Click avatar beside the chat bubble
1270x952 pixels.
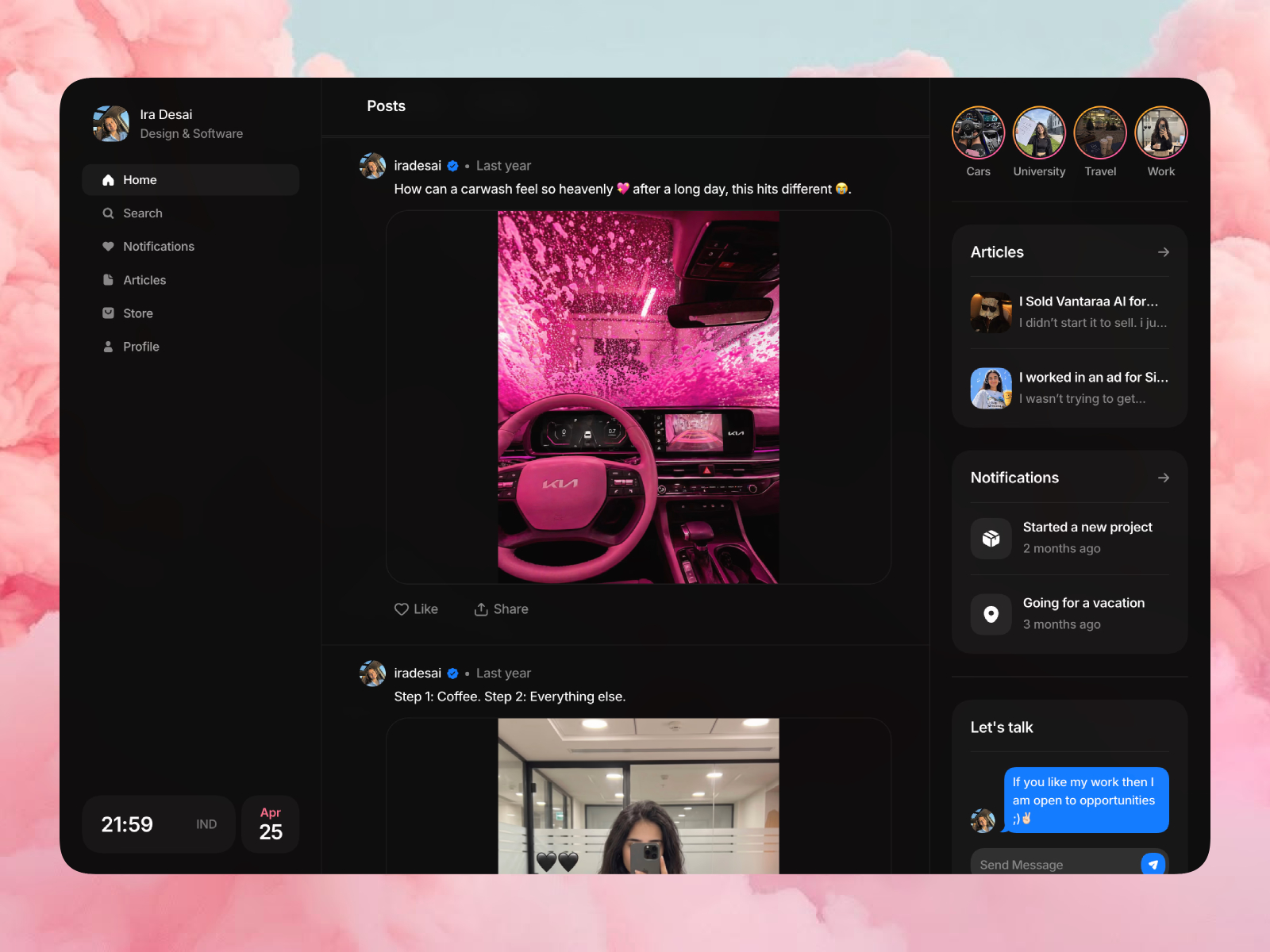tap(983, 820)
